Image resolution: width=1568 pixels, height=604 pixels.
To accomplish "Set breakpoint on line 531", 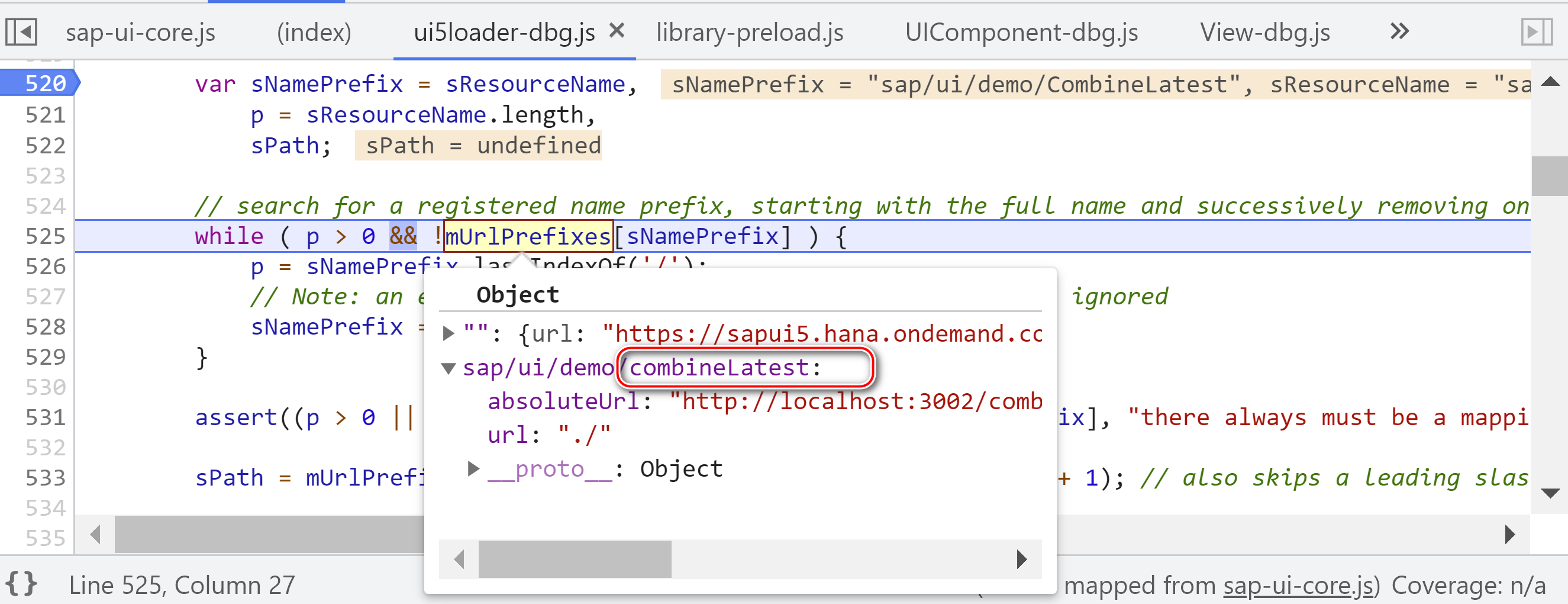I will tap(44, 417).
